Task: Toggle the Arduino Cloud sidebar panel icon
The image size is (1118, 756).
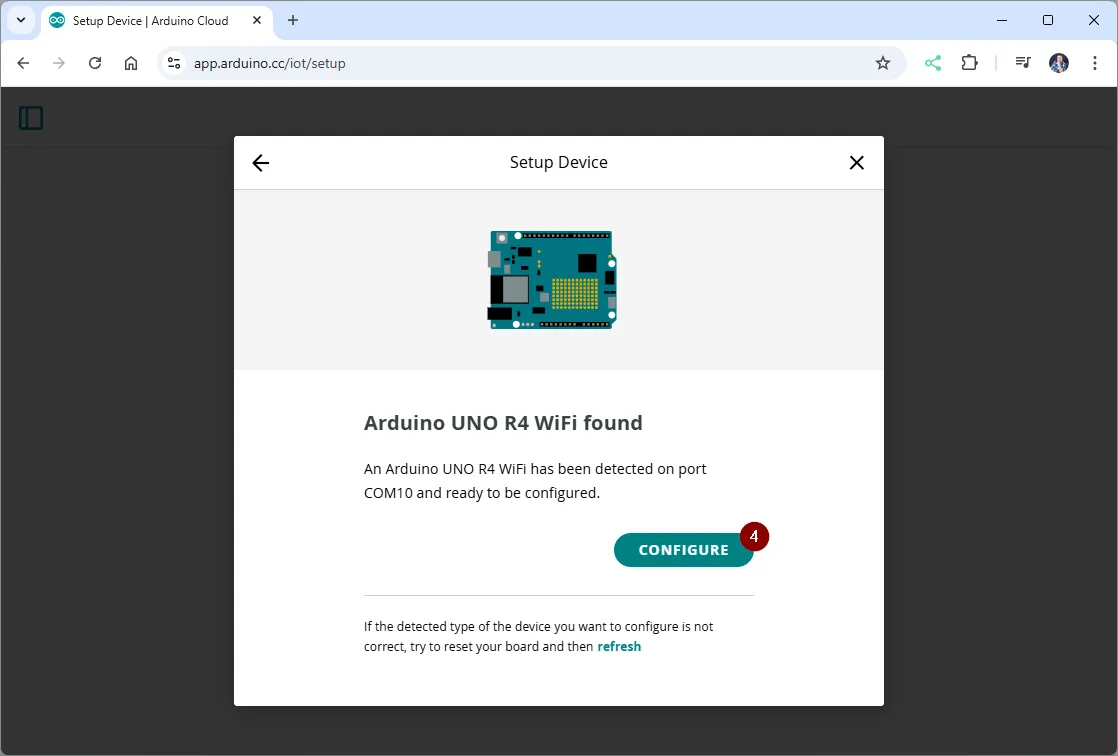Action: point(31,118)
